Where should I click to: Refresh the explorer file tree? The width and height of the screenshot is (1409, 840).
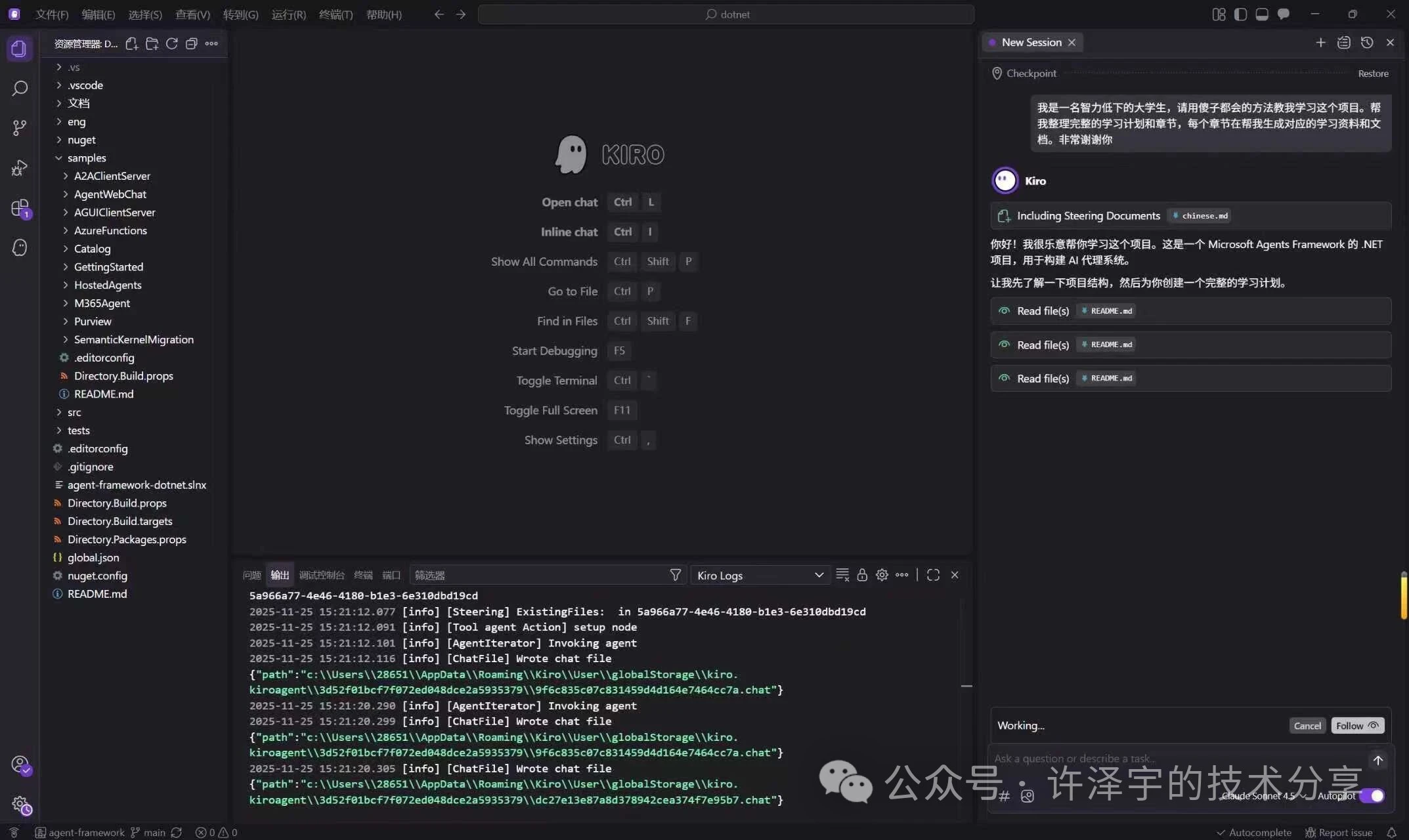[x=171, y=43]
